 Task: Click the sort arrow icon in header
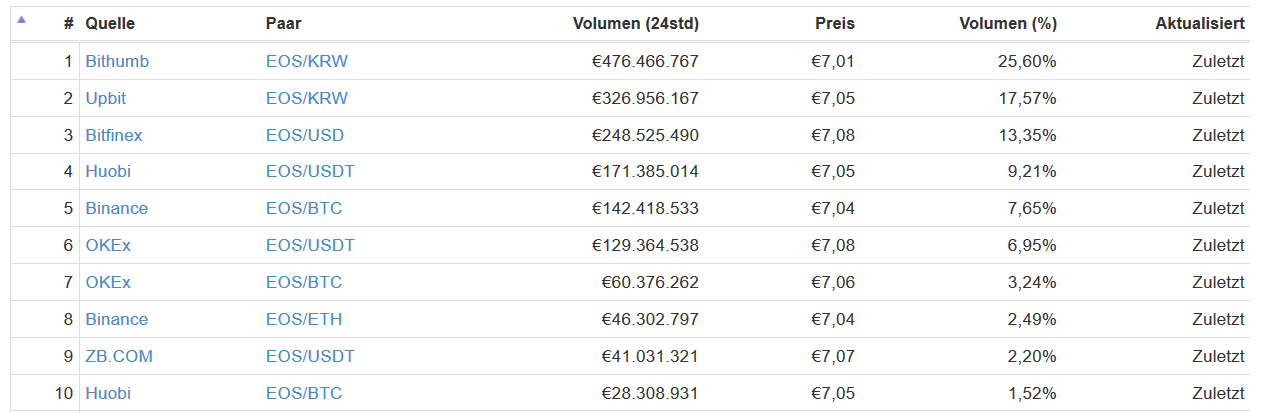point(22,19)
